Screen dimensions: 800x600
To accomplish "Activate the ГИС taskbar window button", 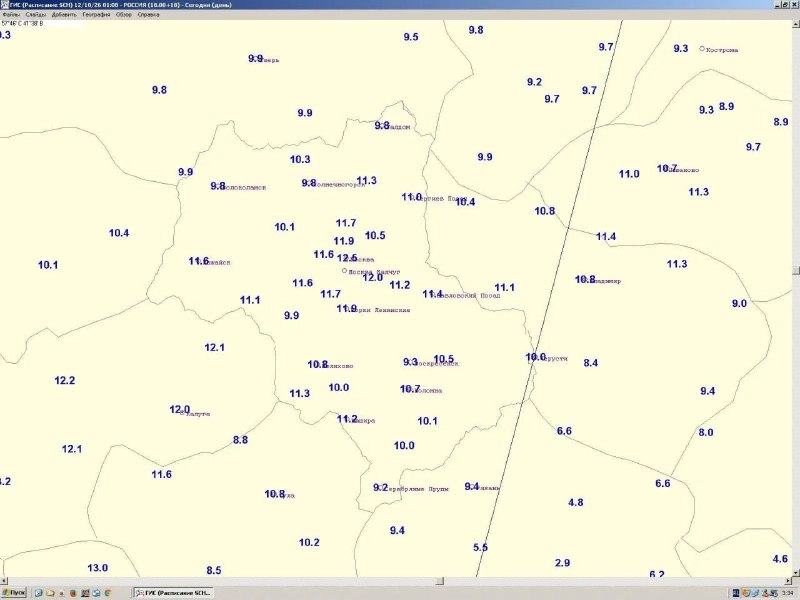I will (172, 593).
